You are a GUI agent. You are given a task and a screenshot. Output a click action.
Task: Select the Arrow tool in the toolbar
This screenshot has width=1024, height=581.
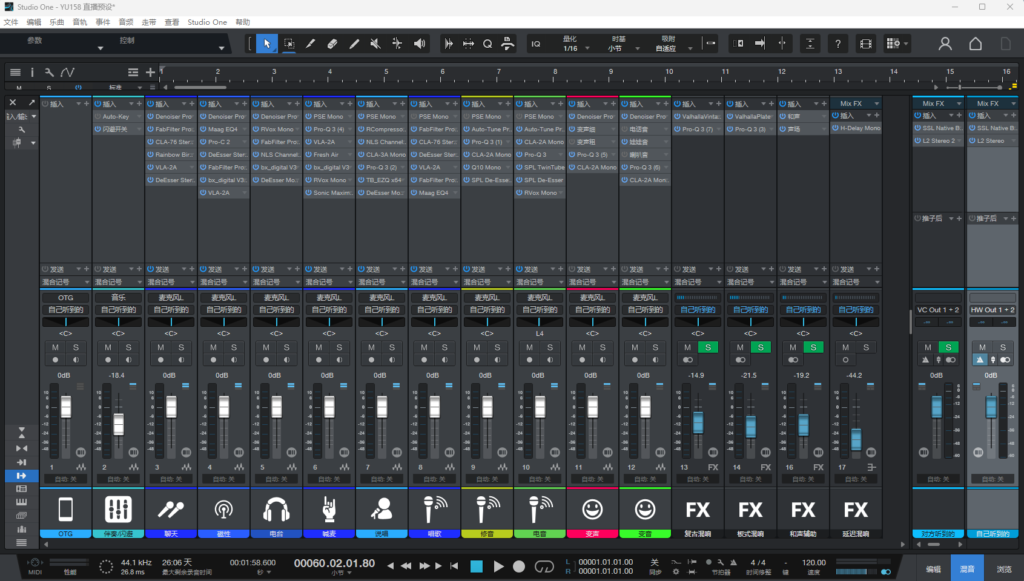[x=266, y=44]
